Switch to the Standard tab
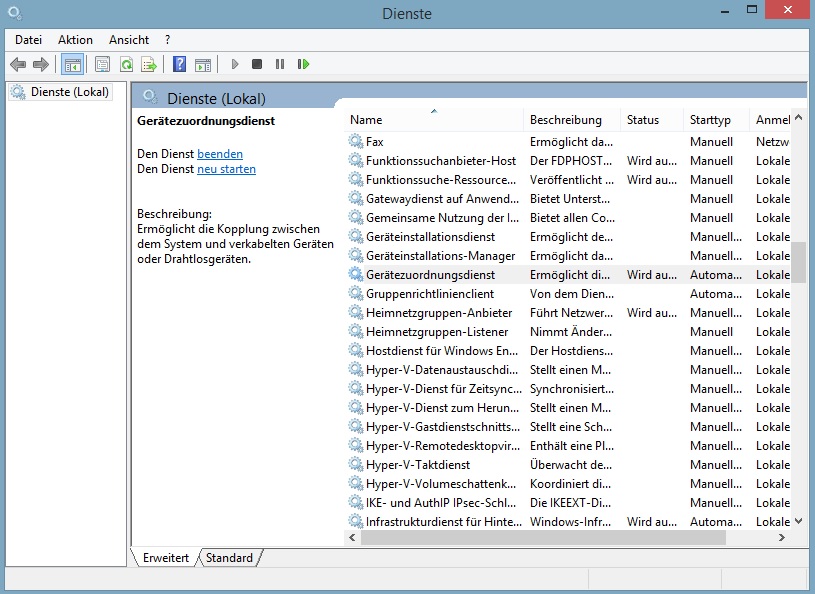The width and height of the screenshot is (815, 594). coord(229,558)
